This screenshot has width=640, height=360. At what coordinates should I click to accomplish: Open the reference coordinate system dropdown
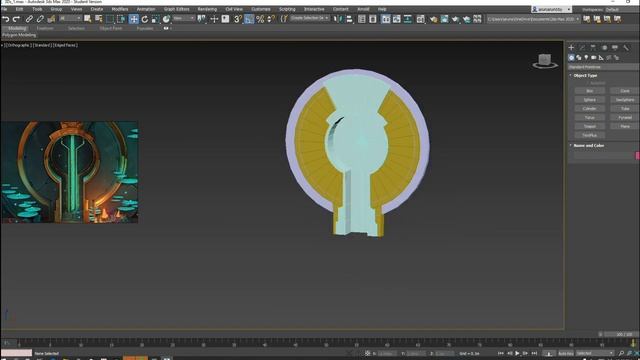(183, 19)
